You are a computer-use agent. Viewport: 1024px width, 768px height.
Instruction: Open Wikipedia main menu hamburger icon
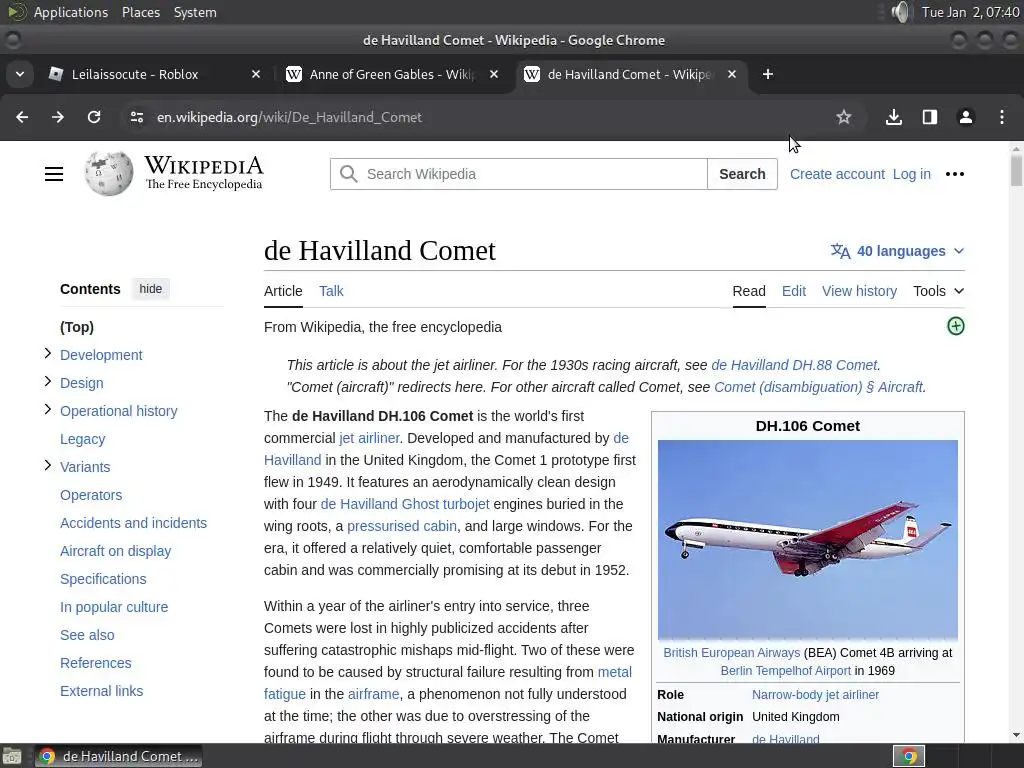tap(54, 174)
